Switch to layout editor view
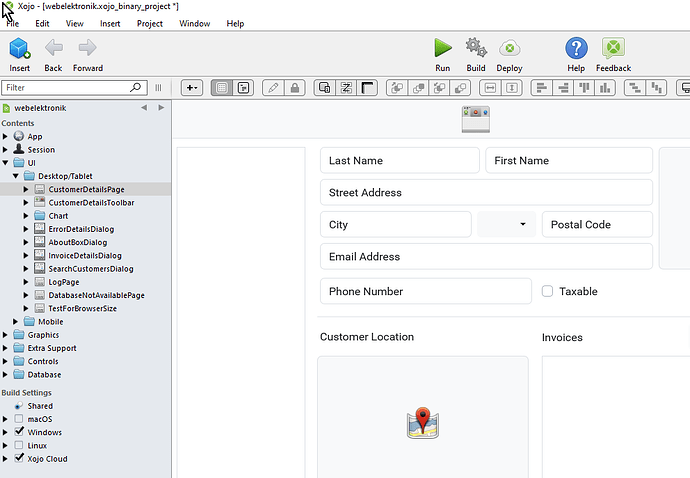 point(222,88)
